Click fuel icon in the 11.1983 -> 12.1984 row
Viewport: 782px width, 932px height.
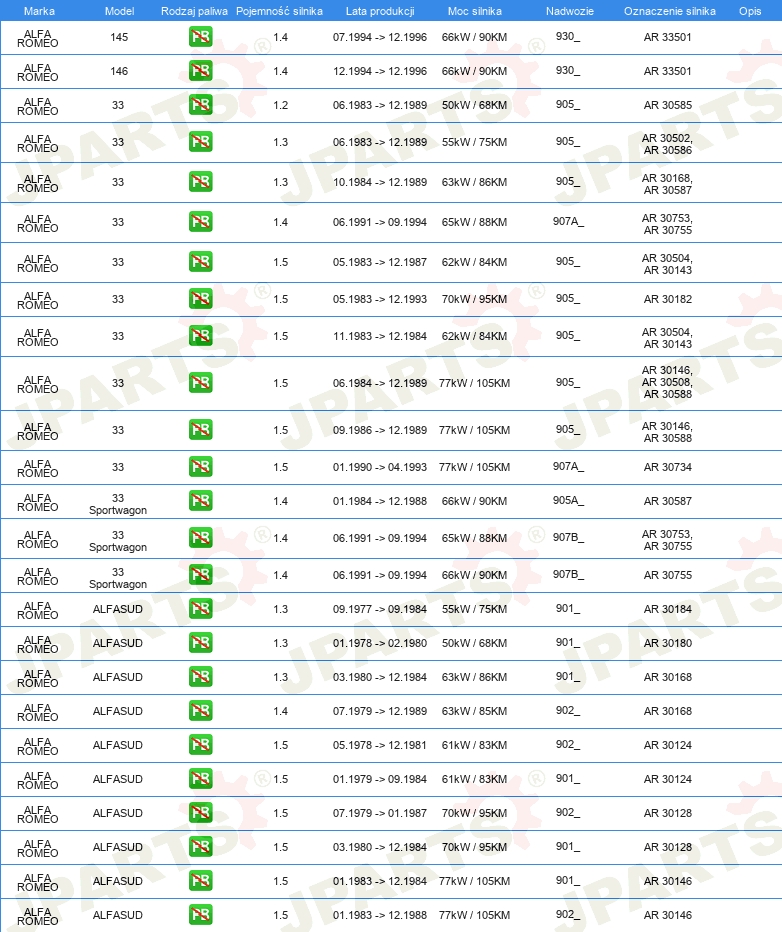(201, 335)
